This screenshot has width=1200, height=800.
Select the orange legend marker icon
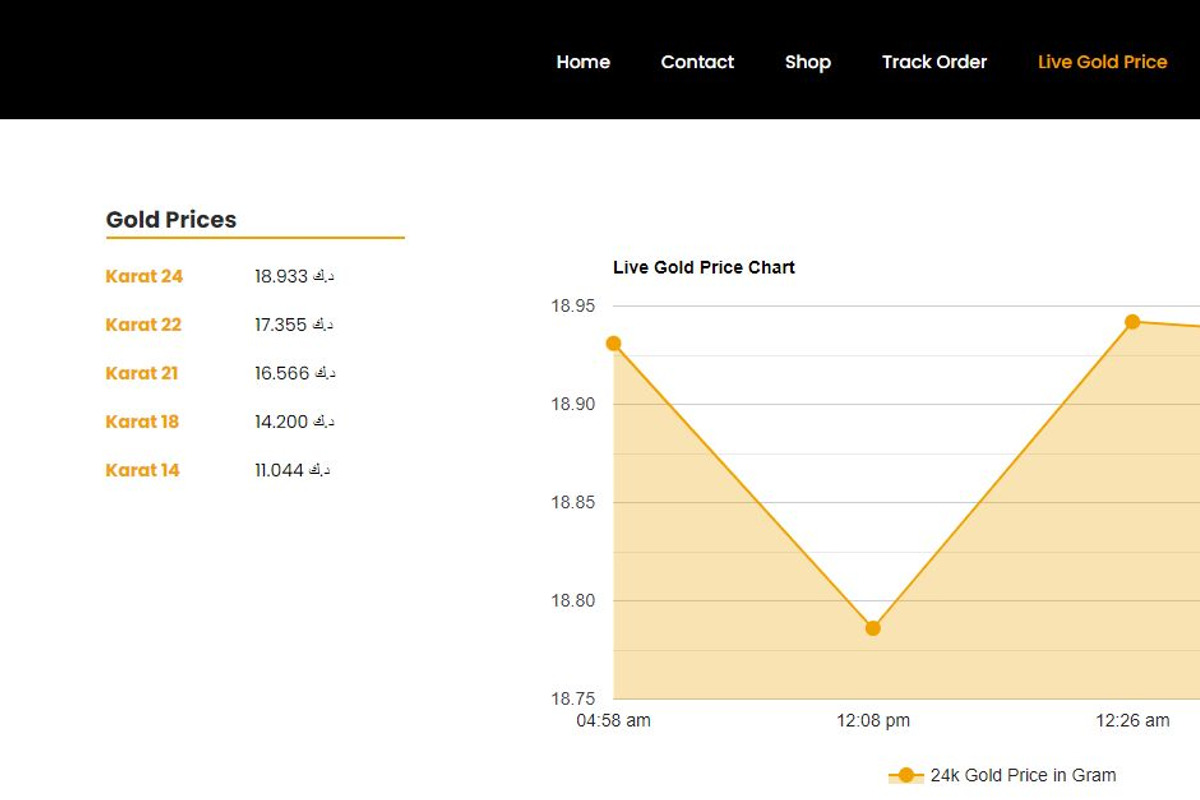[x=905, y=774]
